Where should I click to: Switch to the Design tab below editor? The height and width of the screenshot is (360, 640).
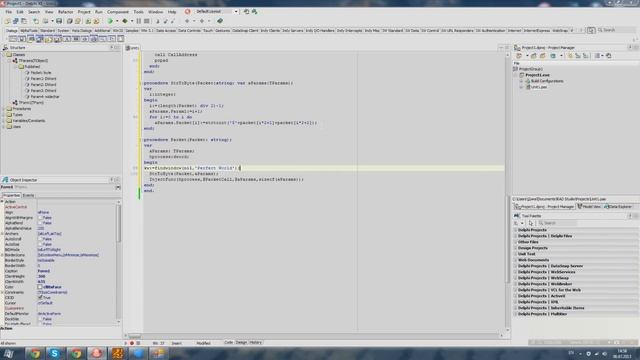pos(241,342)
